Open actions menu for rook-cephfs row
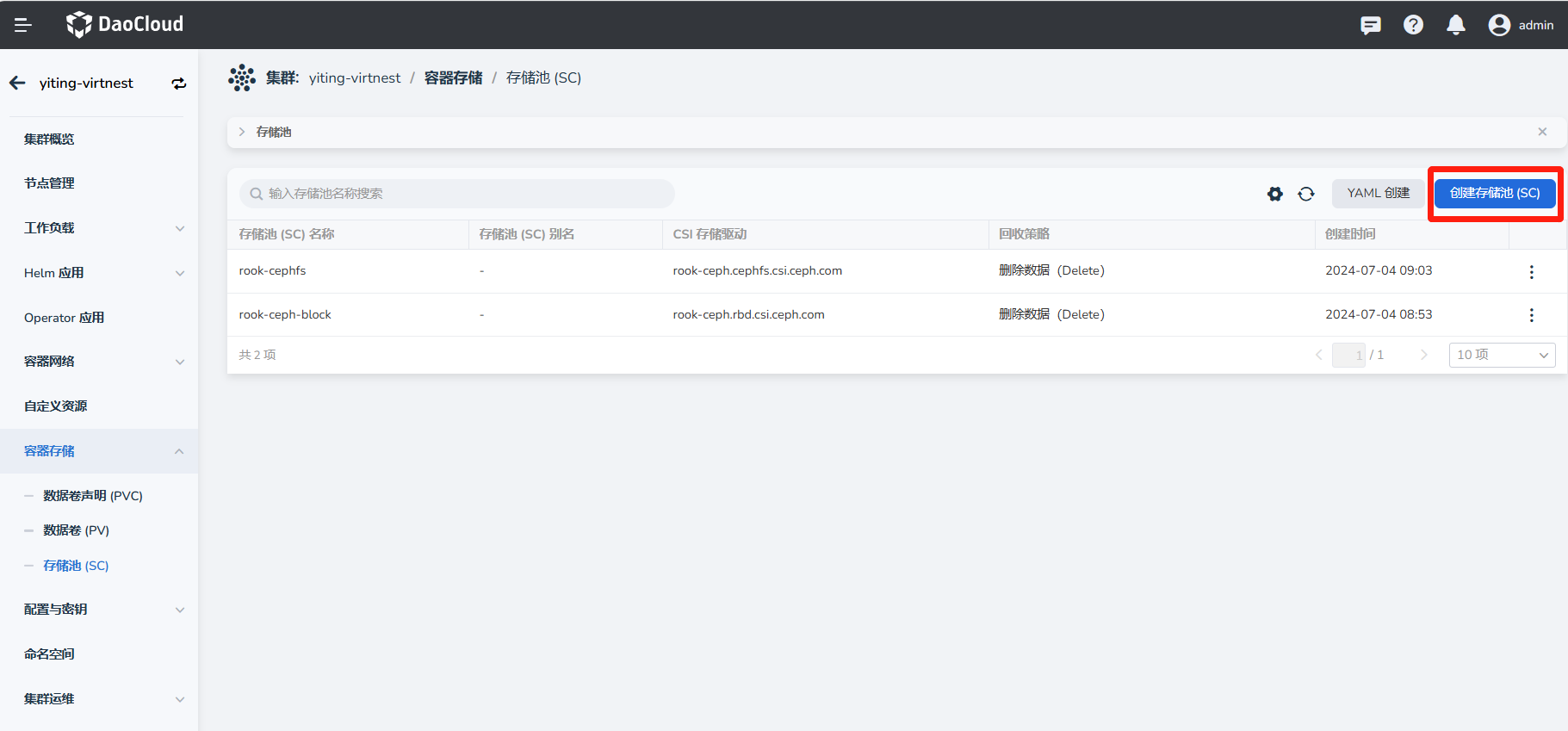 tap(1531, 272)
